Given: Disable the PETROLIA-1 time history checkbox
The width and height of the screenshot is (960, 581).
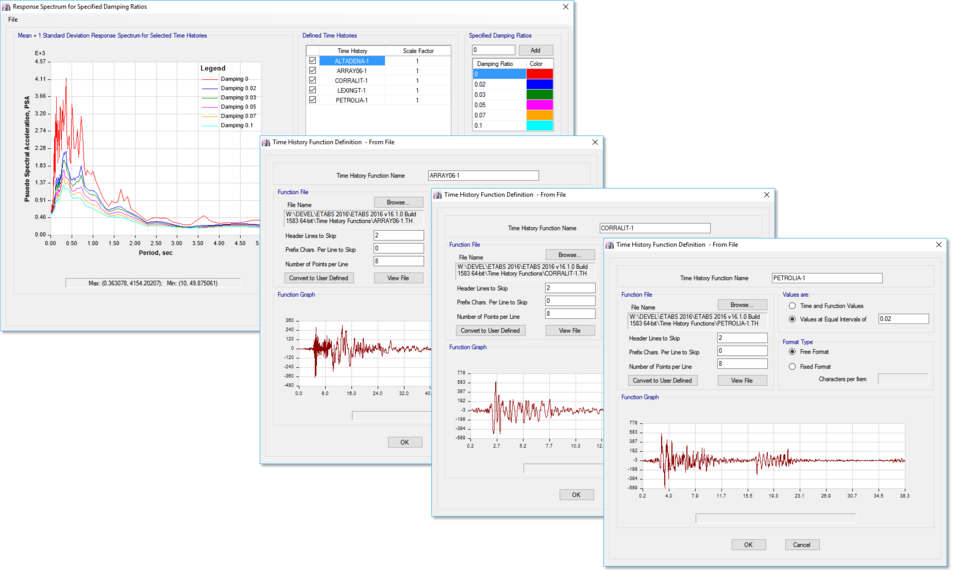Looking at the screenshot, I should [x=313, y=101].
